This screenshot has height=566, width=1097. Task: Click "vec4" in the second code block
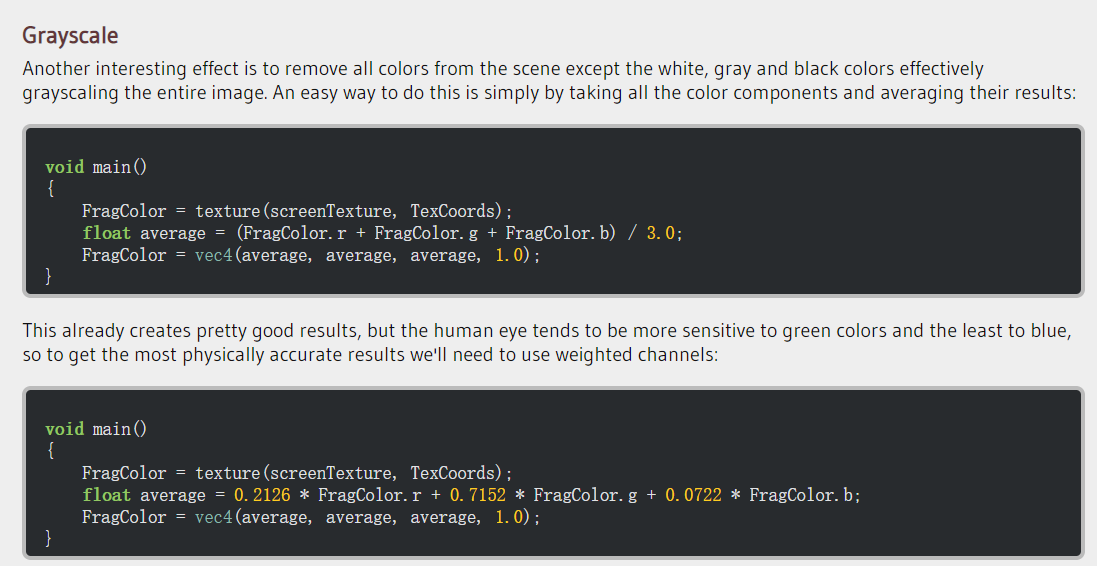213,517
